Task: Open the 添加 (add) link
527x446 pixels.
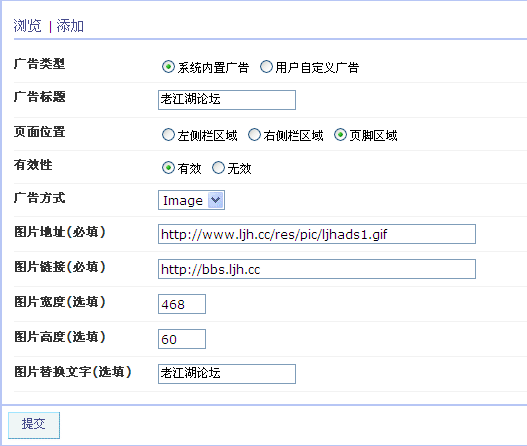Action: [x=70, y=26]
